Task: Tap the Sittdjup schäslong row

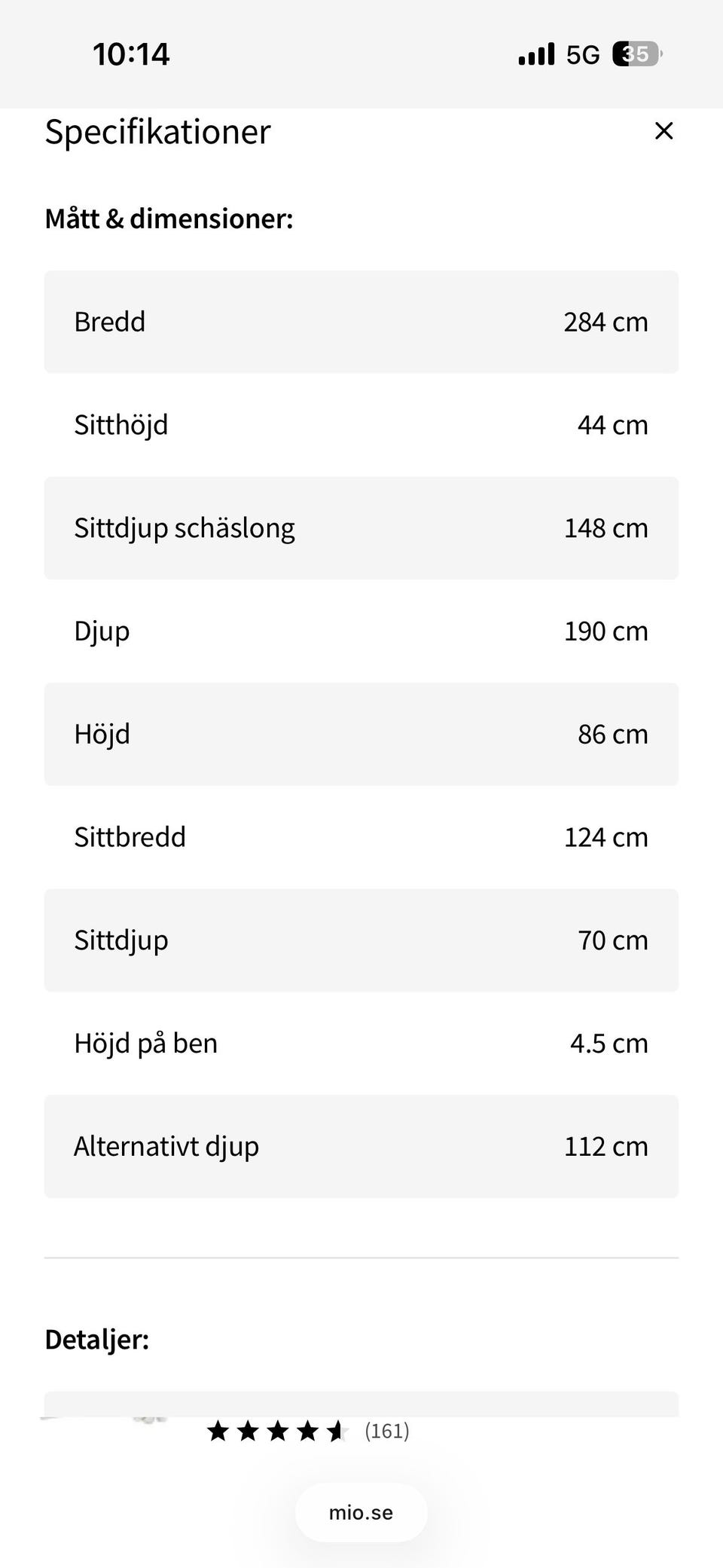Action: coord(361,528)
